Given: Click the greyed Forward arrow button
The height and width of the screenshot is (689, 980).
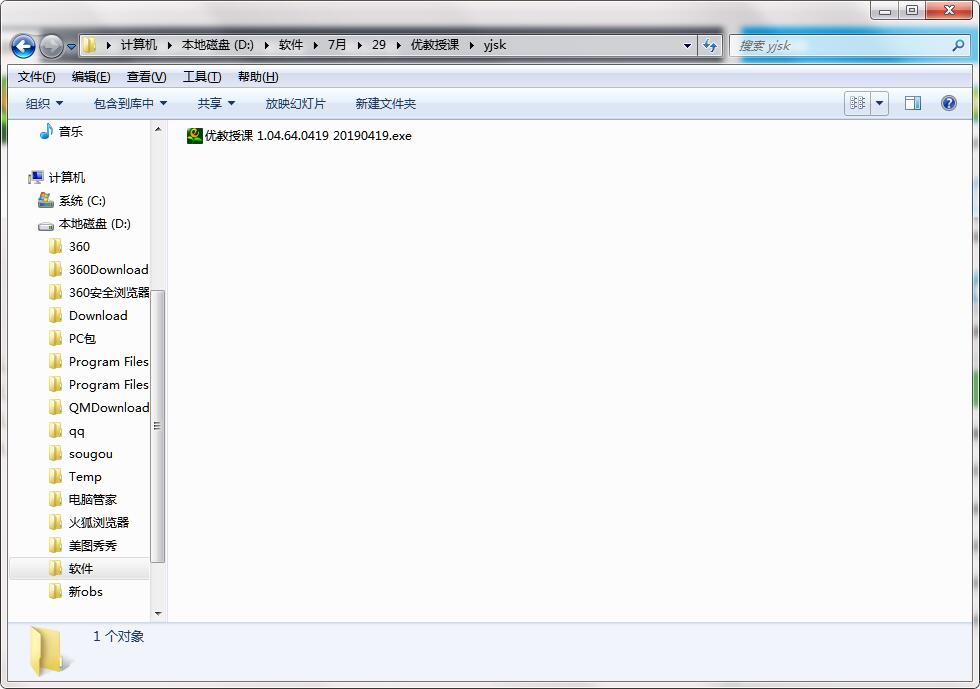Looking at the screenshot, I should (51, 46).
